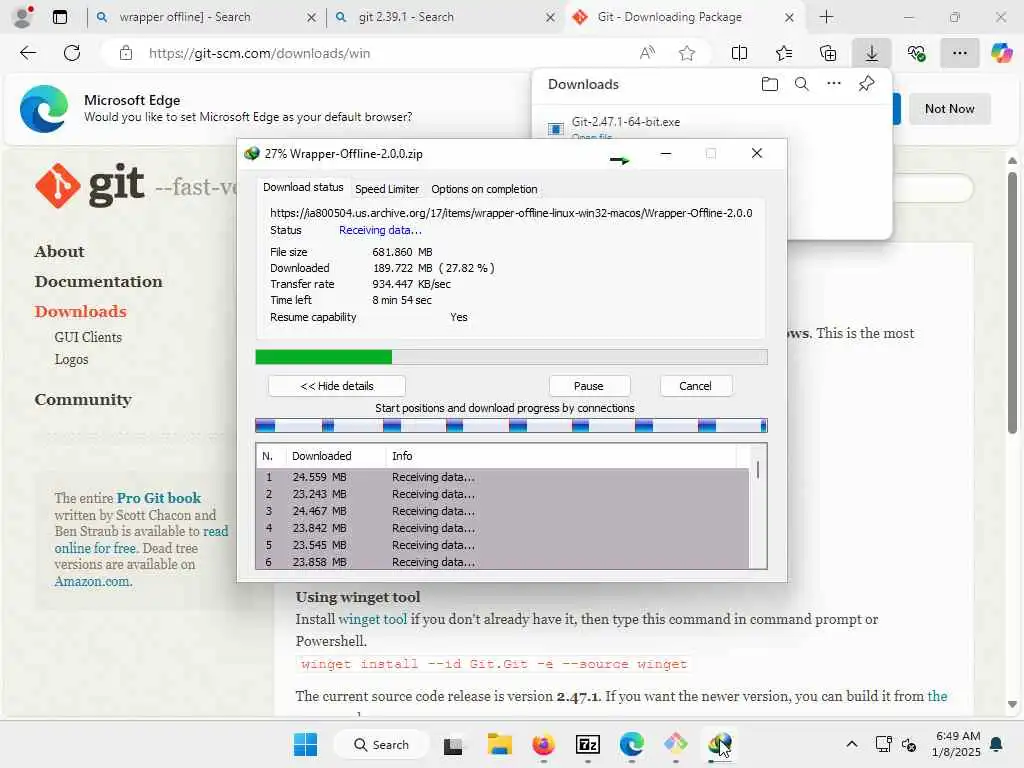The image size is (1024, 768).
Task: Open the Edge tab actions menu icon
Action: tap(59, 17)
